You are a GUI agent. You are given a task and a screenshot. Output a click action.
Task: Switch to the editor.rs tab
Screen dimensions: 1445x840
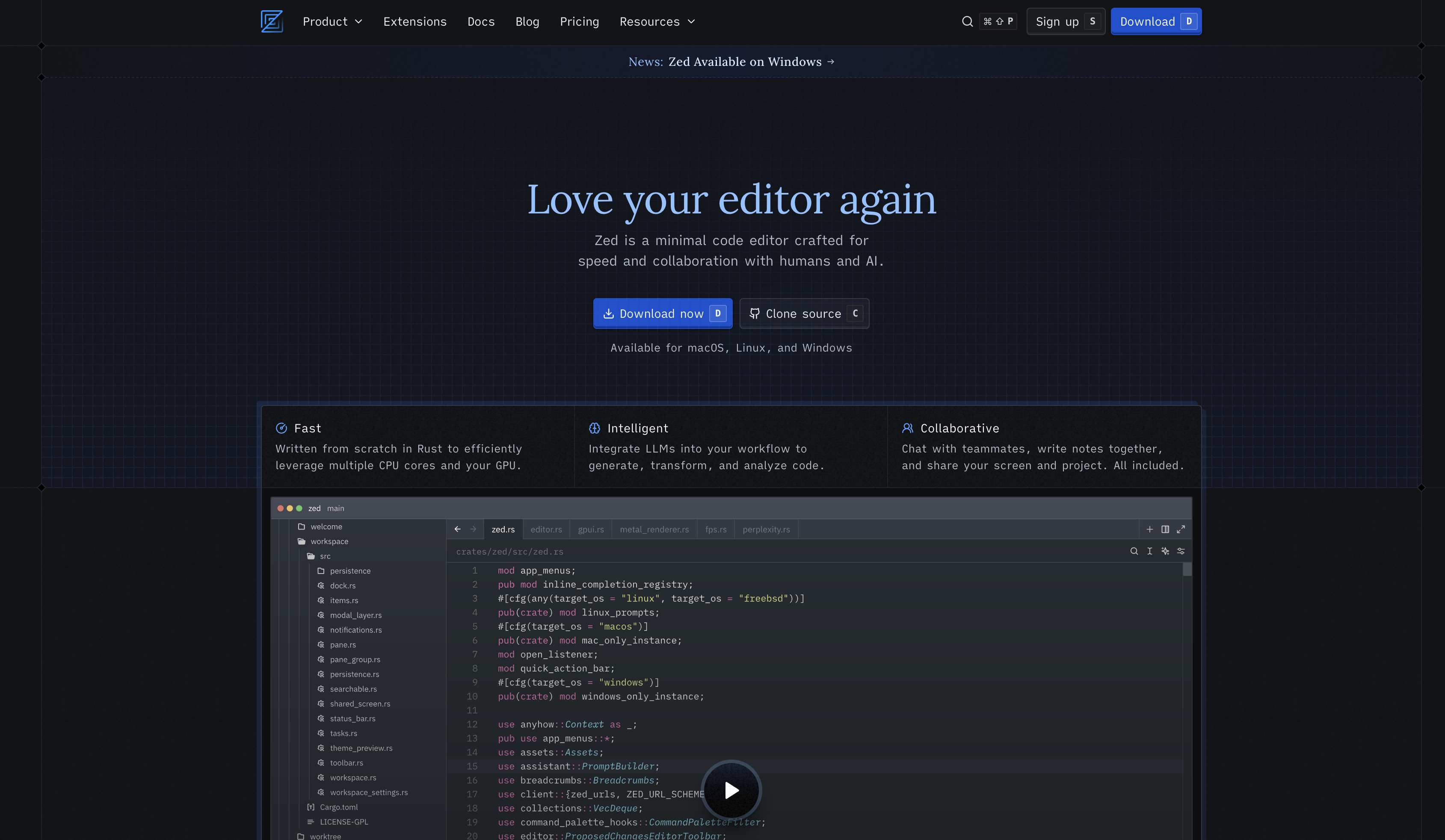tap(546, 529)
